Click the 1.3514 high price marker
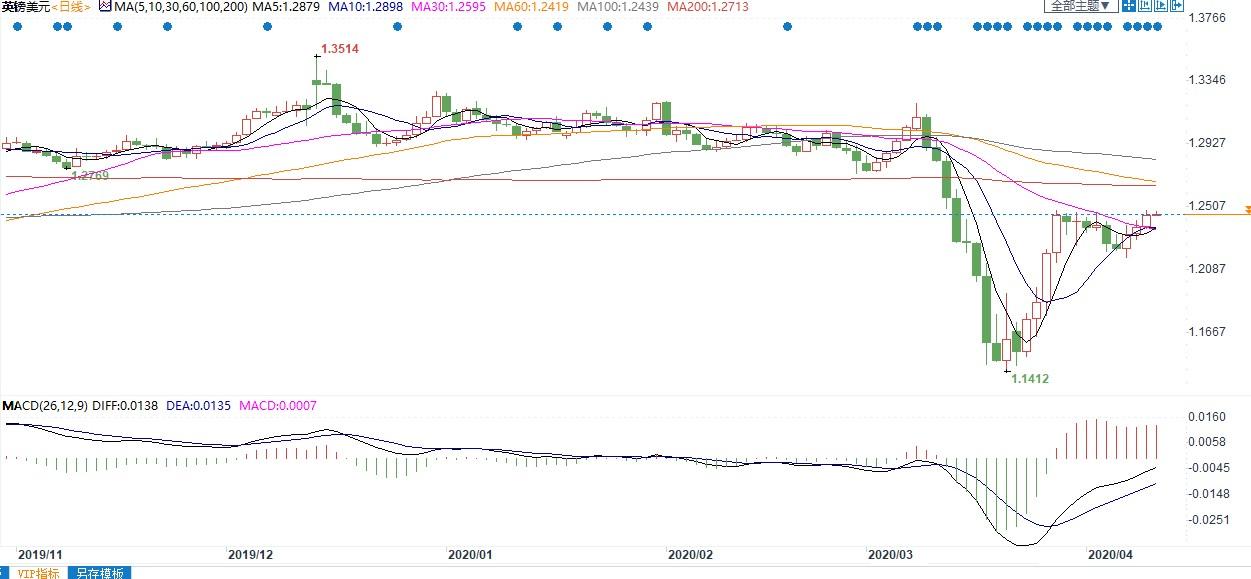The image size is (1251, 579). [x=339, y=48]
